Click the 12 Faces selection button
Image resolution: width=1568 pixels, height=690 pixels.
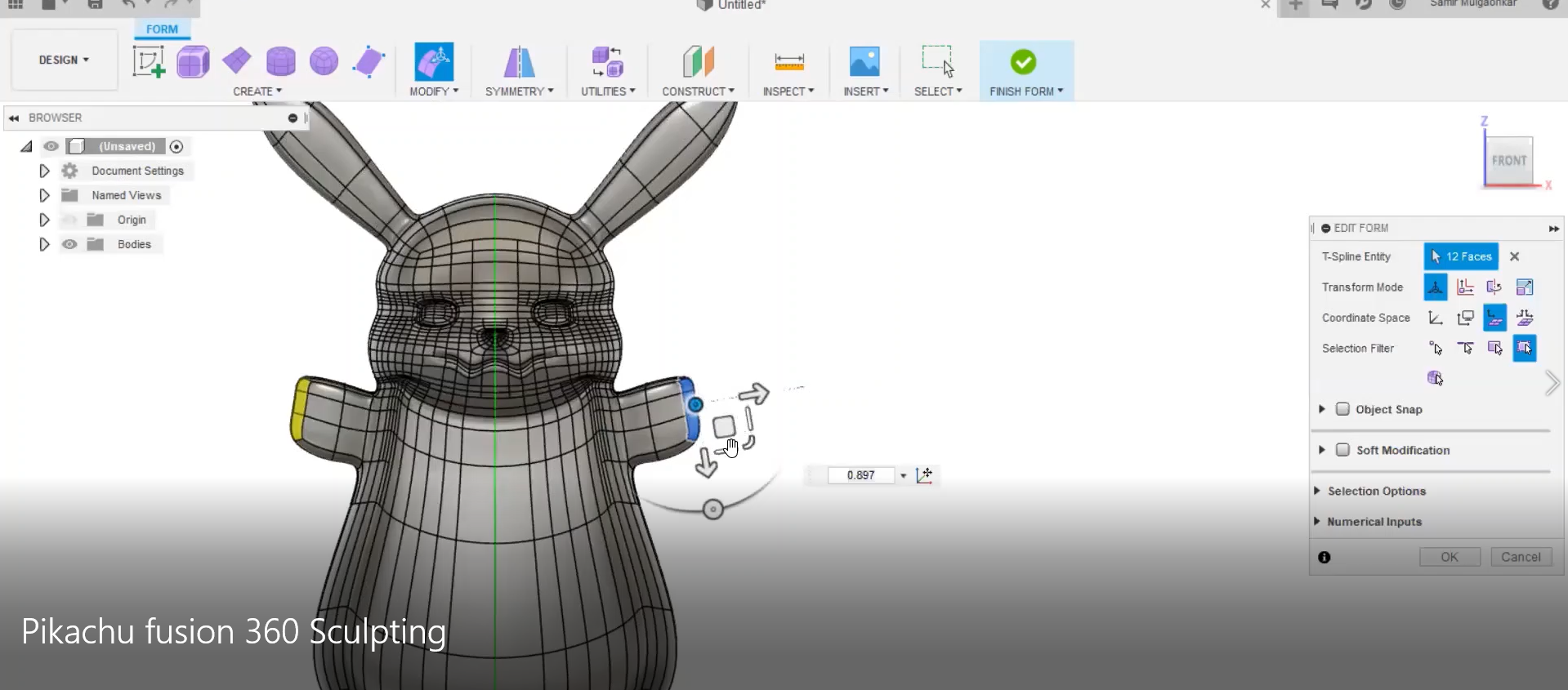[x=1461, y=256]
